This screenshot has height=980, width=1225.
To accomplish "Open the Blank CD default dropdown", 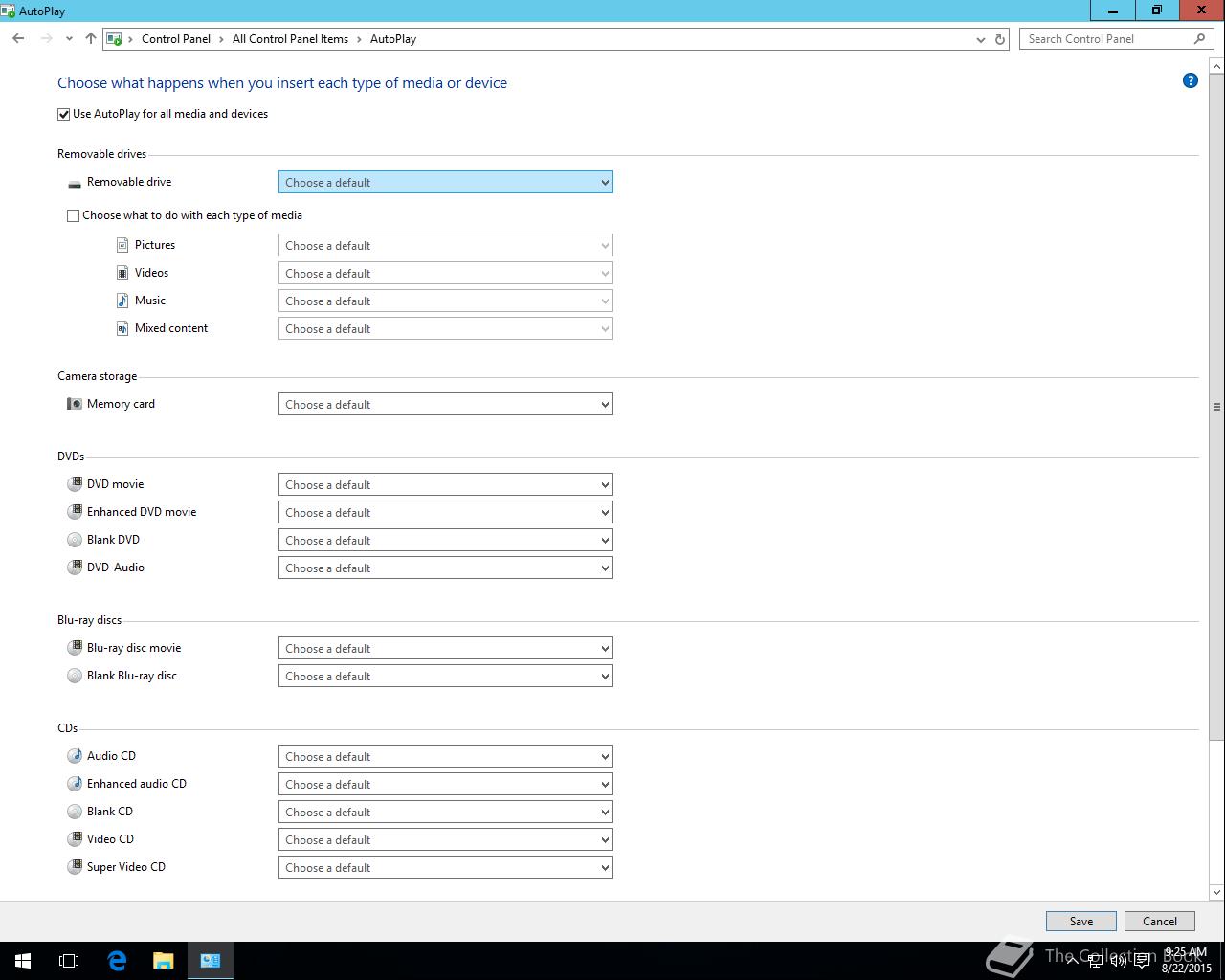I will (x=446, y=812).
